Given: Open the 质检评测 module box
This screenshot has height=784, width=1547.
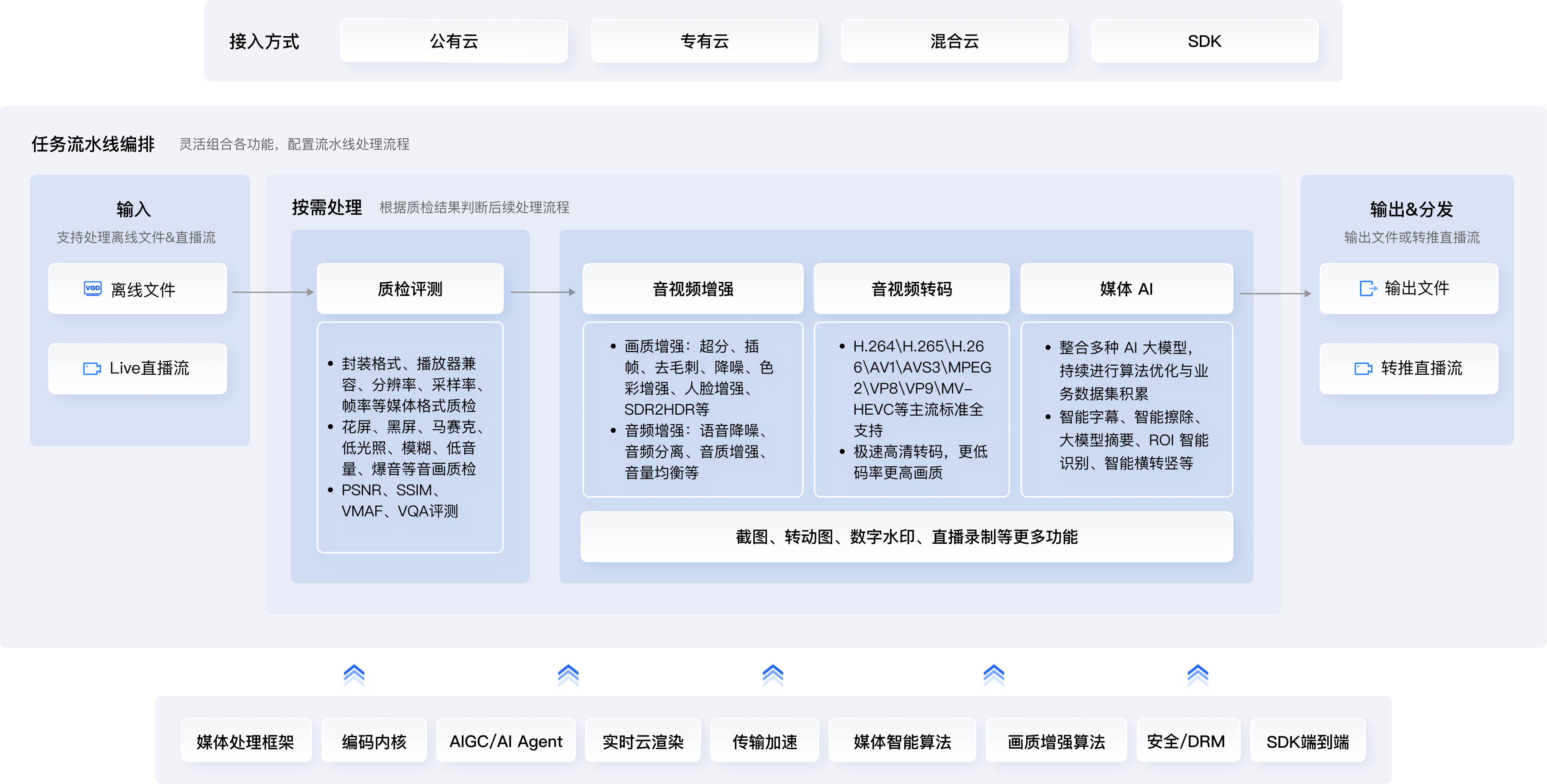Looking at the screenshot, I should (x=410, y=289).
